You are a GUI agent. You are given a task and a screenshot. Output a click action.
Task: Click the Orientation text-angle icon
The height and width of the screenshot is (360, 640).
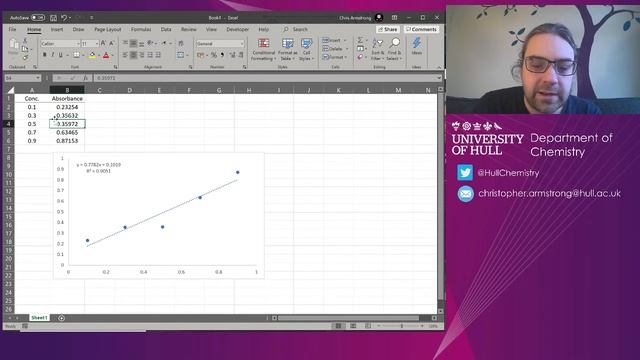point(150,43)
